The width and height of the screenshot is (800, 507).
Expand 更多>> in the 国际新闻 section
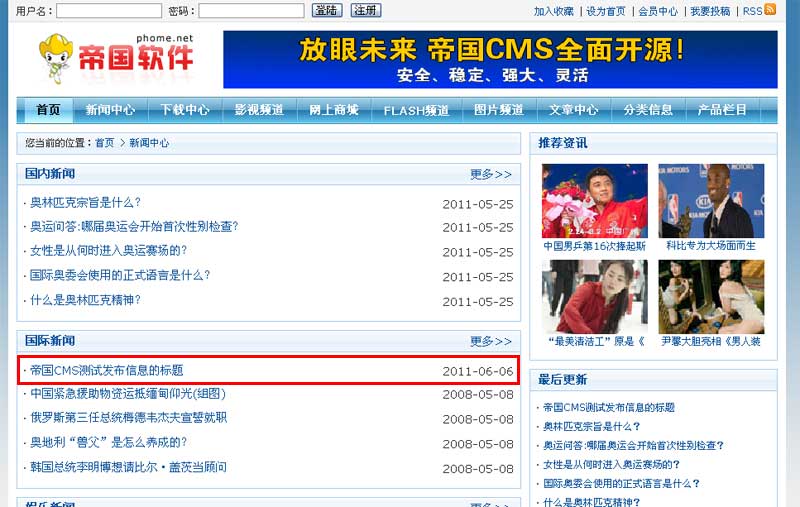pos(491,341)
